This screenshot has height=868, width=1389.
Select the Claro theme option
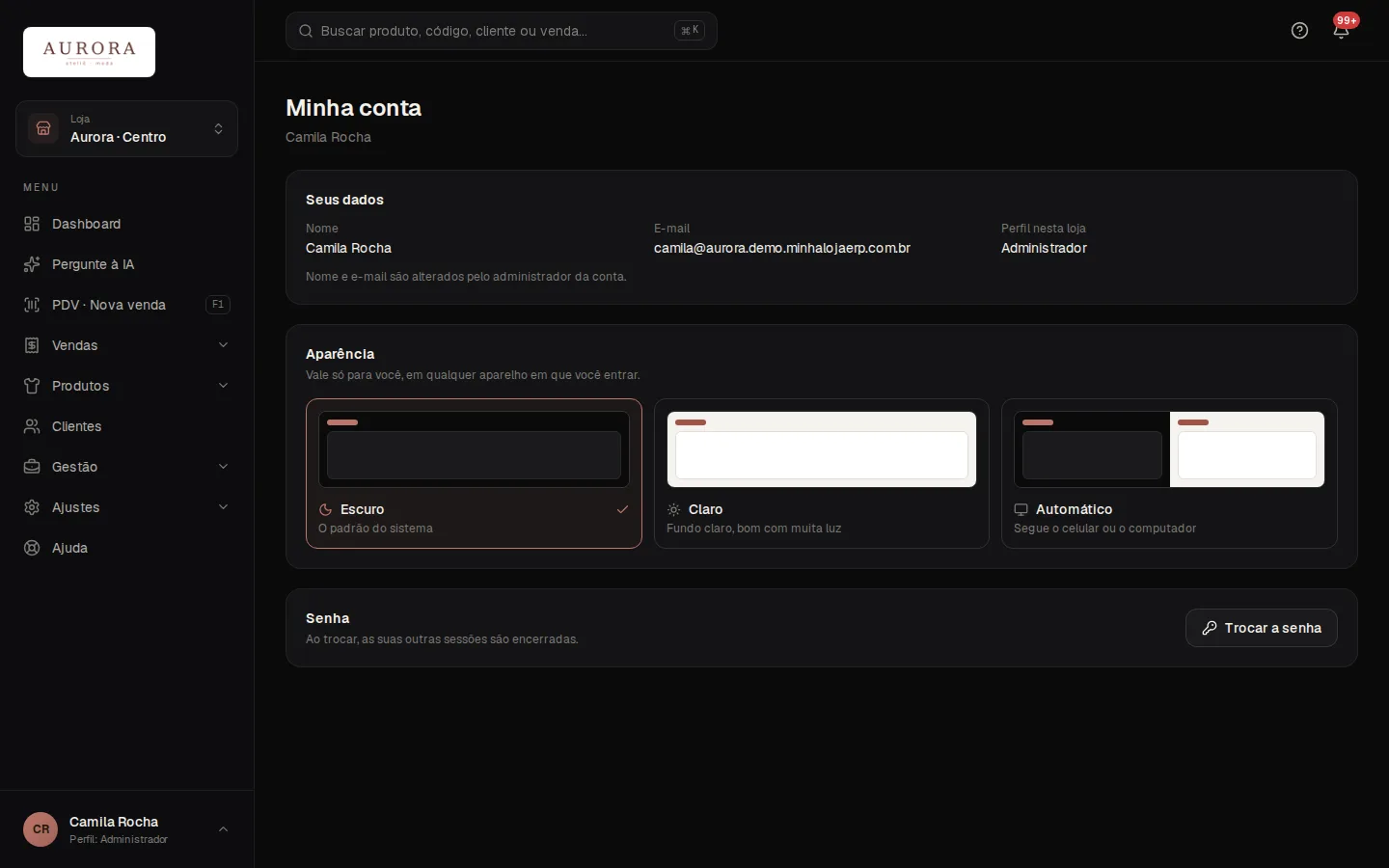tap(822, 474)
